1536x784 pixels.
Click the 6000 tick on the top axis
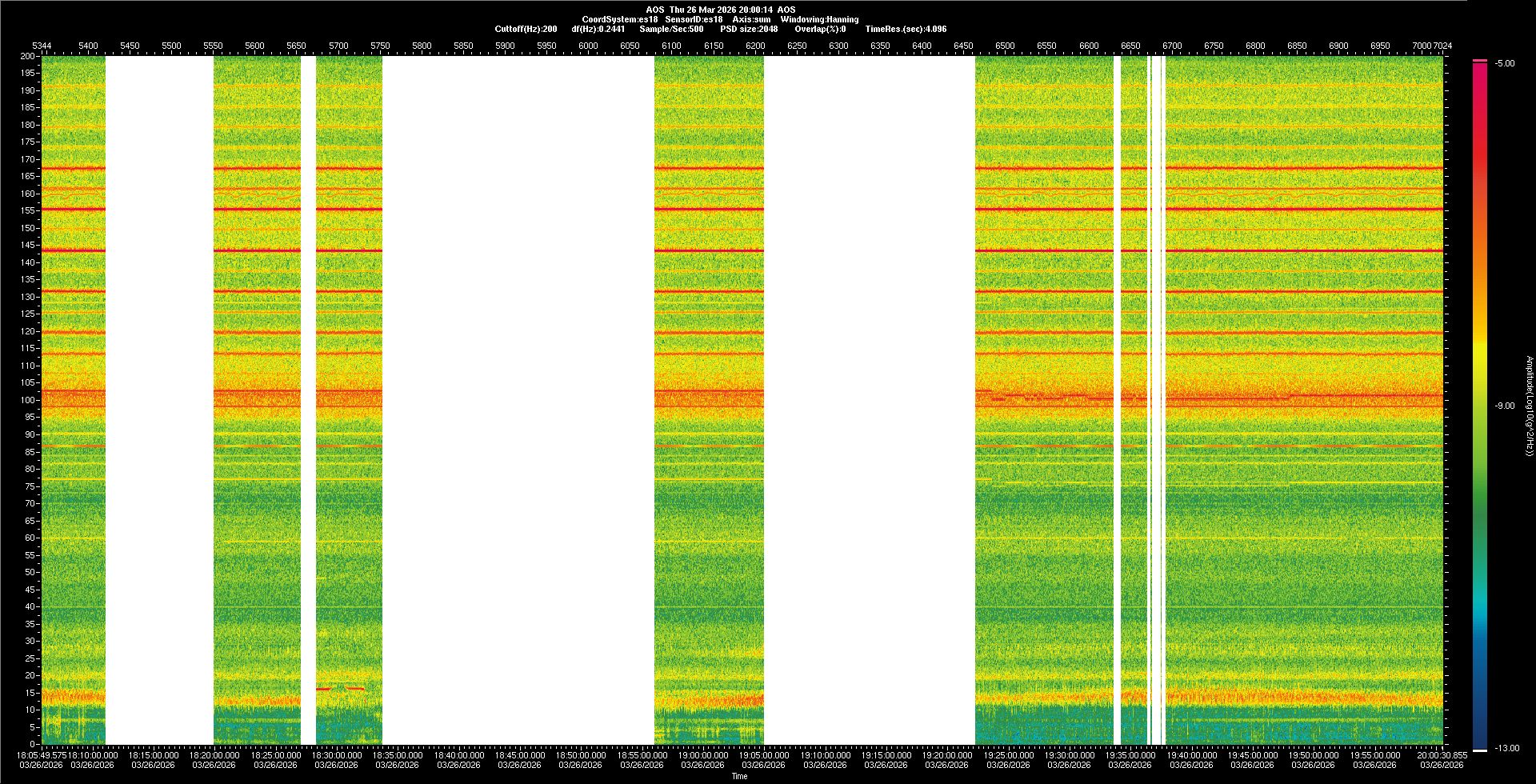coord(588,46)
